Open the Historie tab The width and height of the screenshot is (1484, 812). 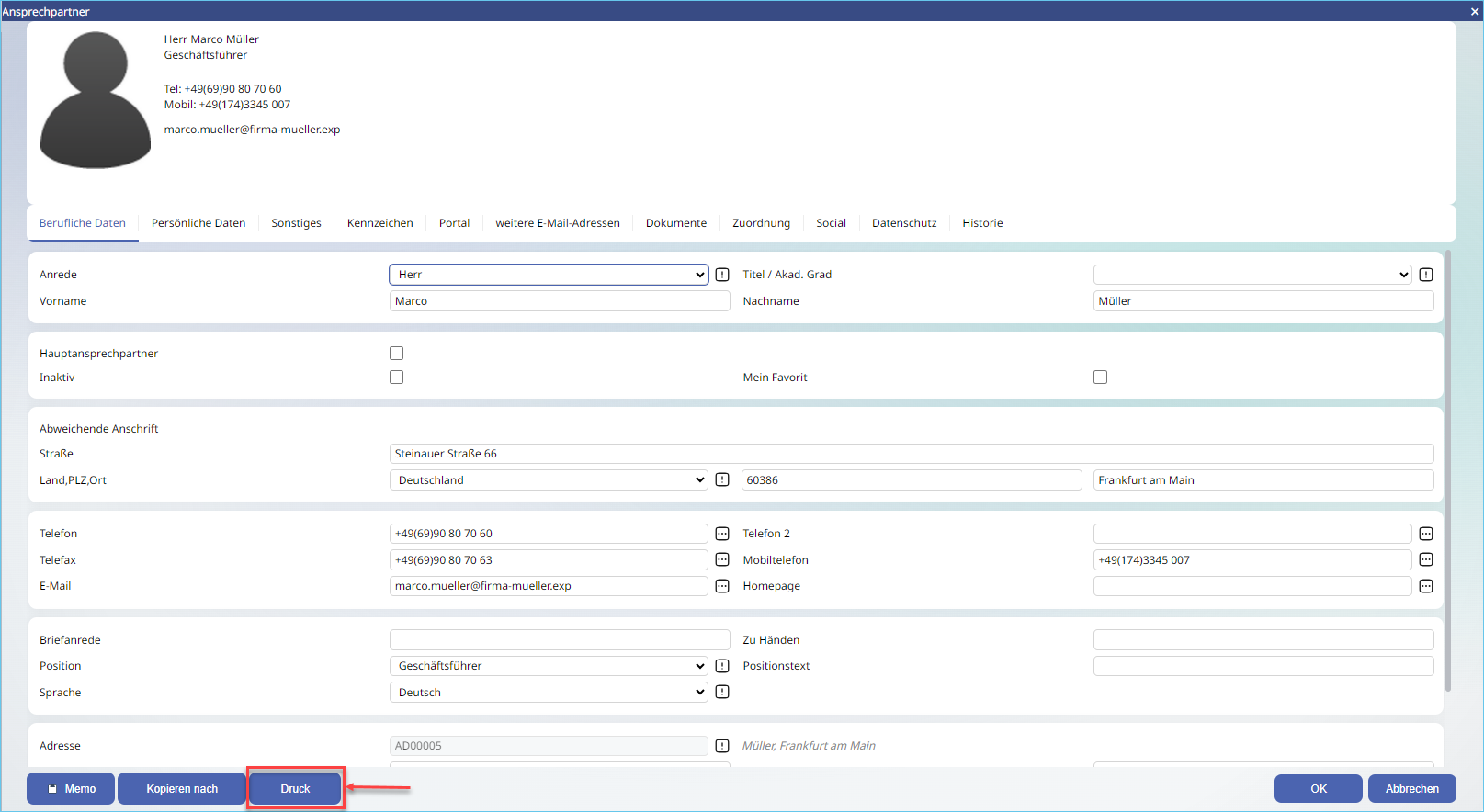click(x=983, y=223)
